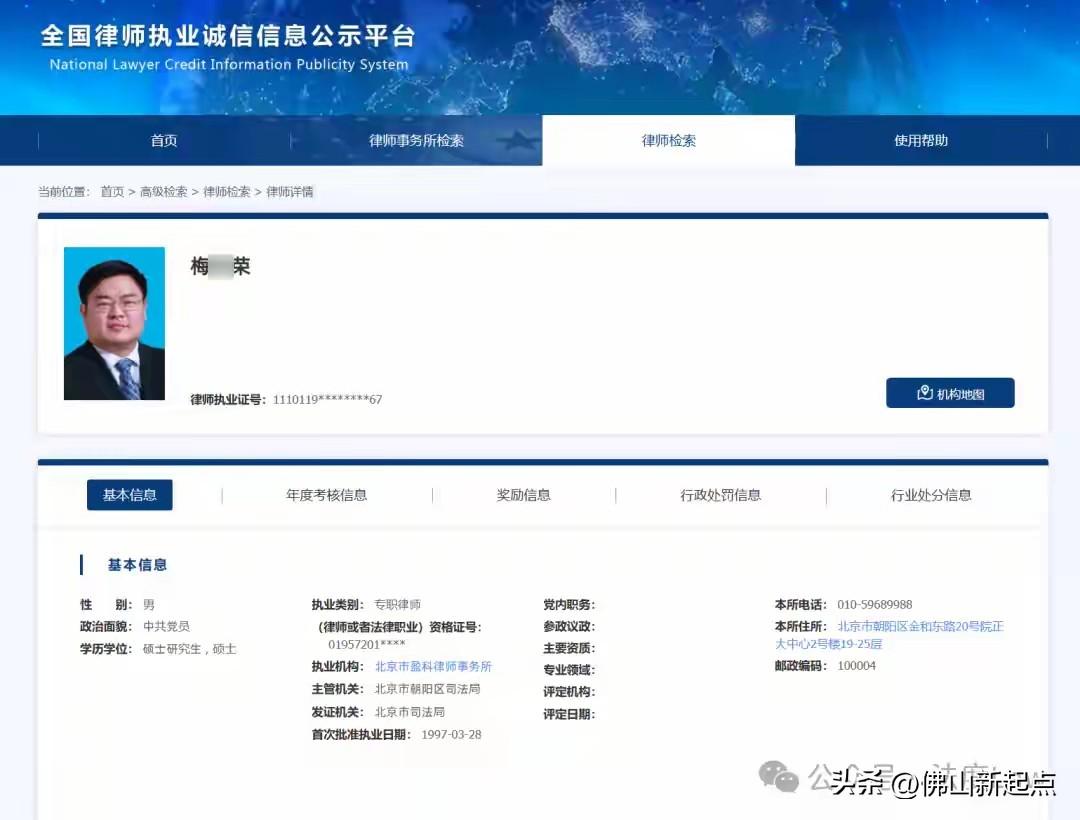
Task: Open the 行政处罚信息 tab
Action: tap(721, 494)
